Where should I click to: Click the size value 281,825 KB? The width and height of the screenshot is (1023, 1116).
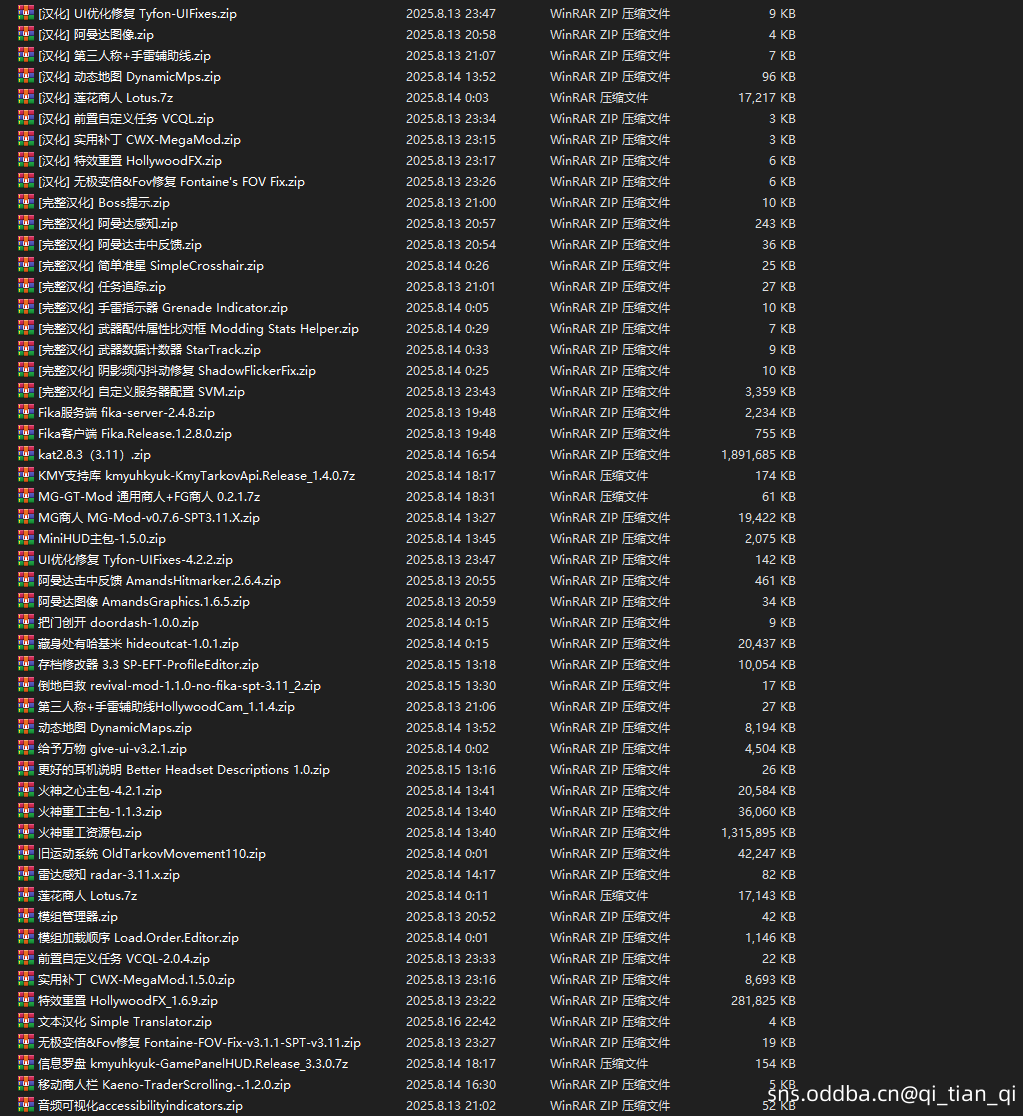(x=763, y=1000)
